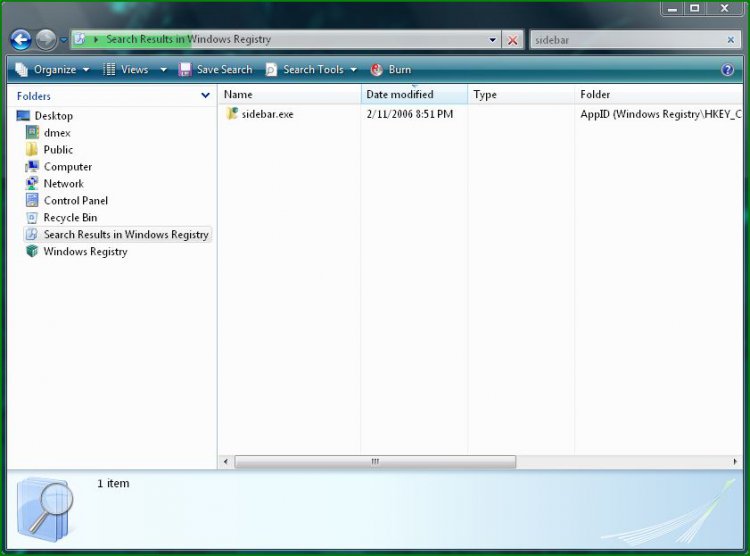Maximize the Explorer window
Image resolution: width=750 pixels, height=556 pixels.
point(695,9)
